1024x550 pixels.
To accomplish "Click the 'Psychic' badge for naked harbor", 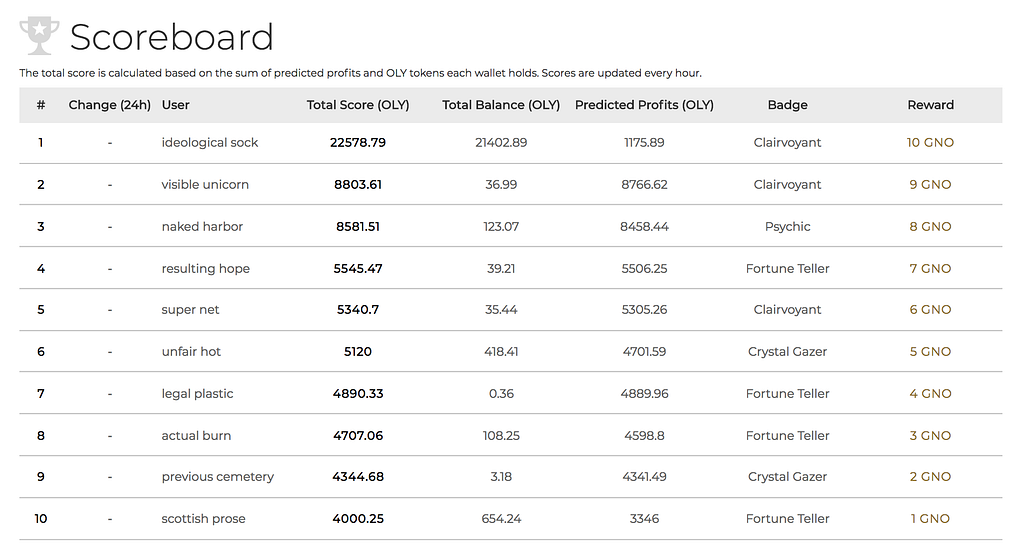I will tap(787, 227).
